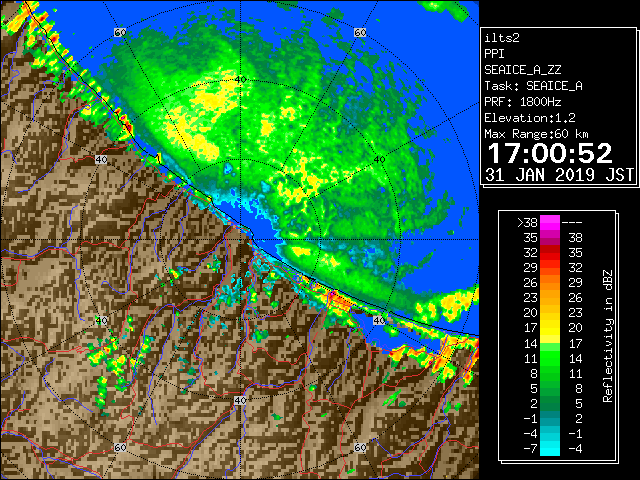This screenshot has height=480, width=640.
Task: Click the 'Elevation:1.2' value
Action: (530, 118)
